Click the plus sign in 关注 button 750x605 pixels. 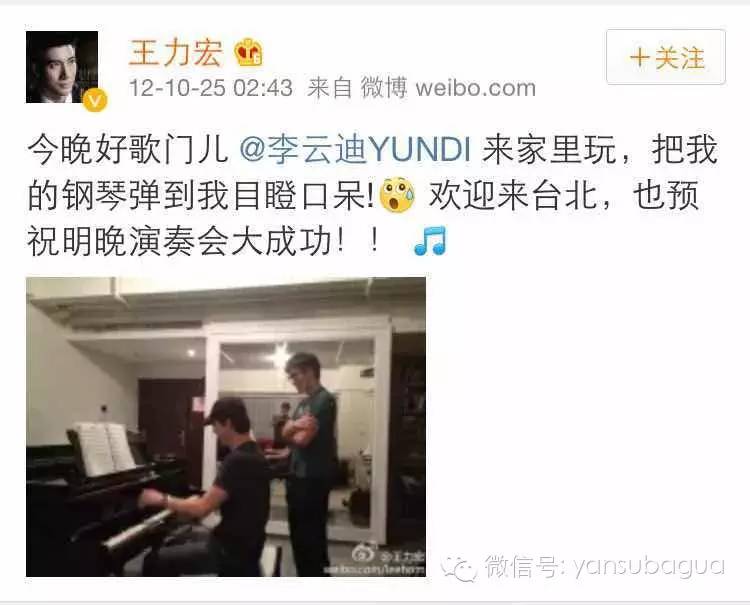[640, 57]
